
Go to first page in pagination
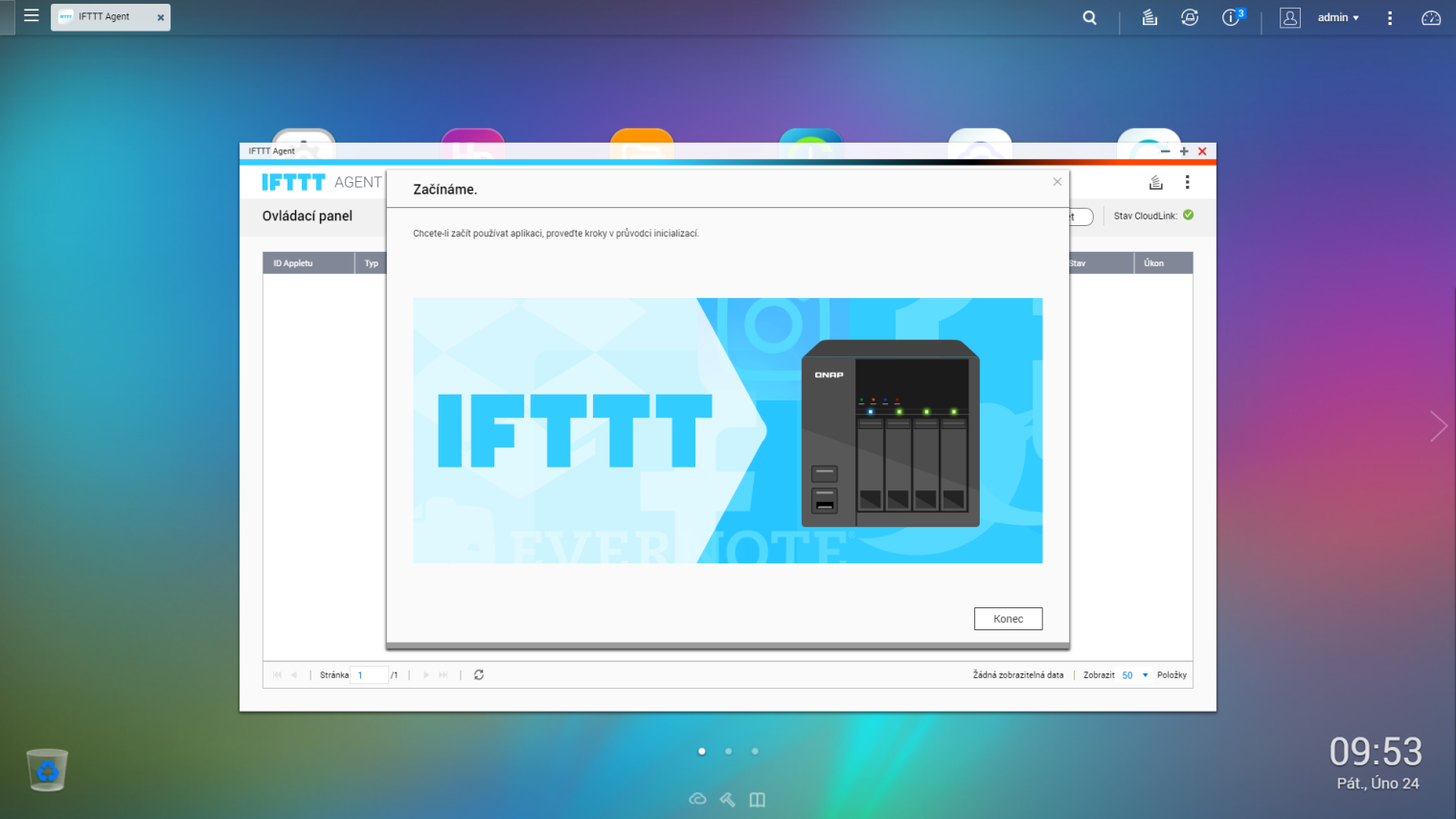click(278, 675)
